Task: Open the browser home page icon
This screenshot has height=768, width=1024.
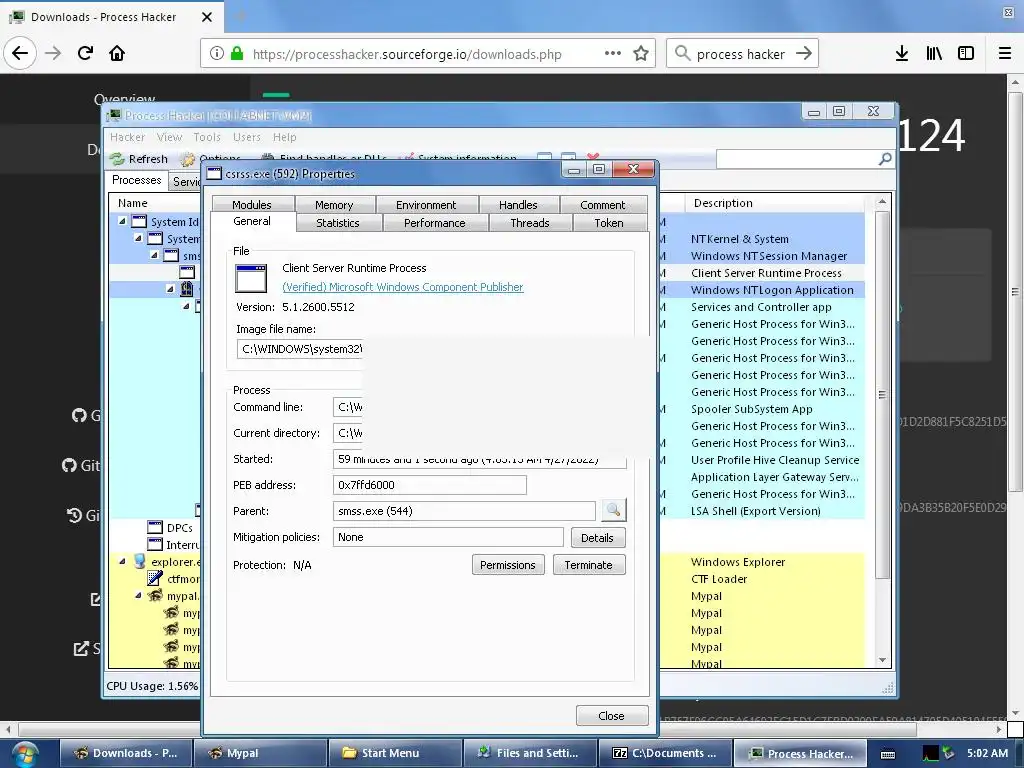Action: pos(117,53)
